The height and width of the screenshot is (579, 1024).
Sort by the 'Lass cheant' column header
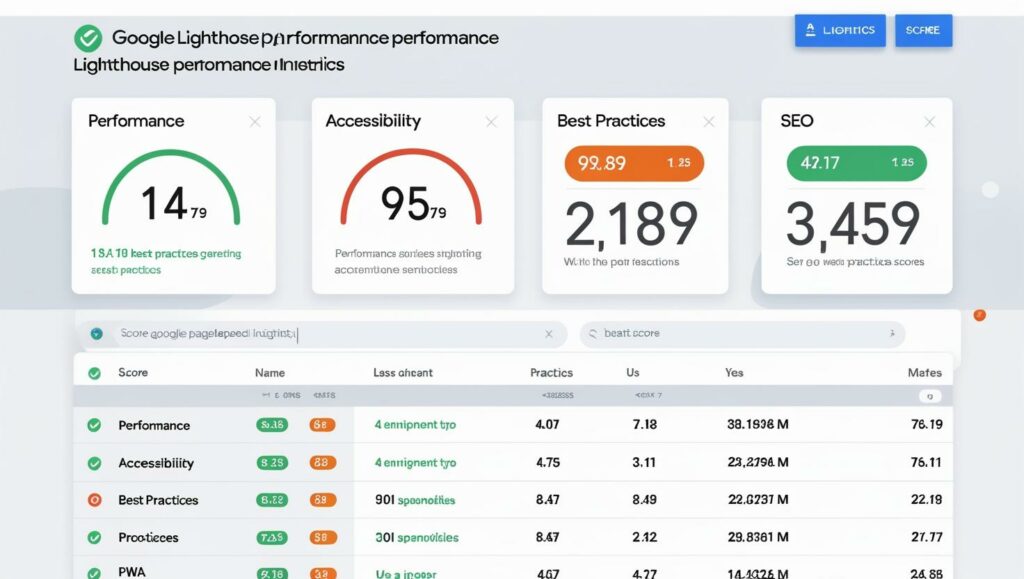point(403,373)
